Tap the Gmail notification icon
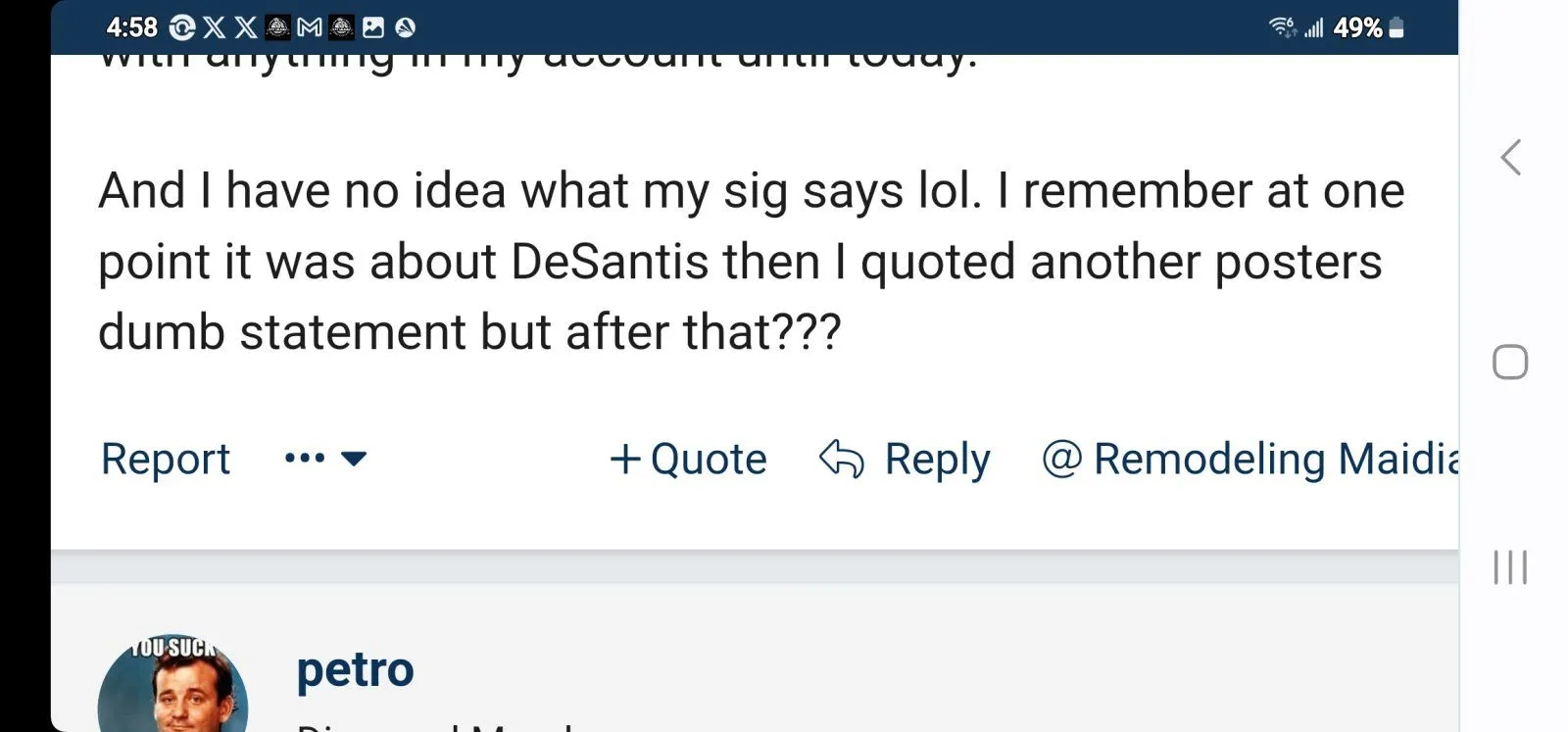 [310, 27]
